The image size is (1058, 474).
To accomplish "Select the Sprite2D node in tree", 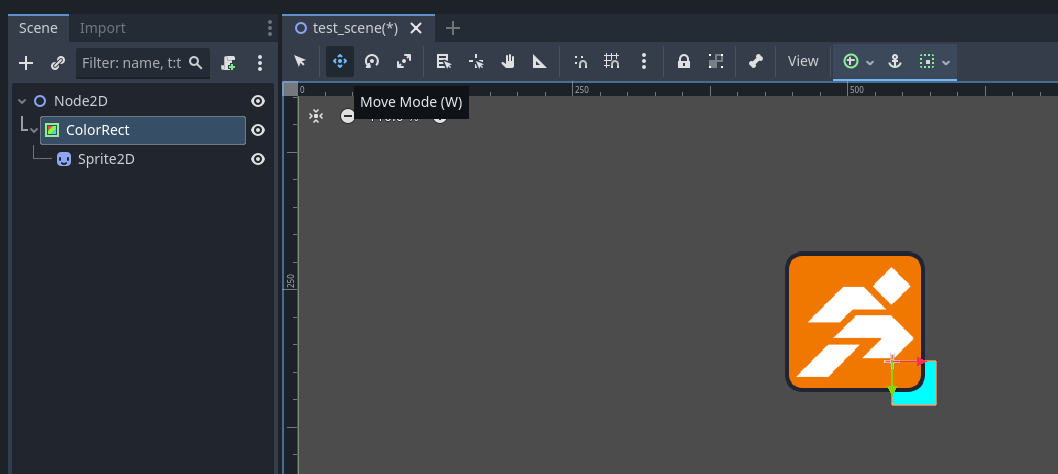I will pyautogui.click(x=106, y=159).
